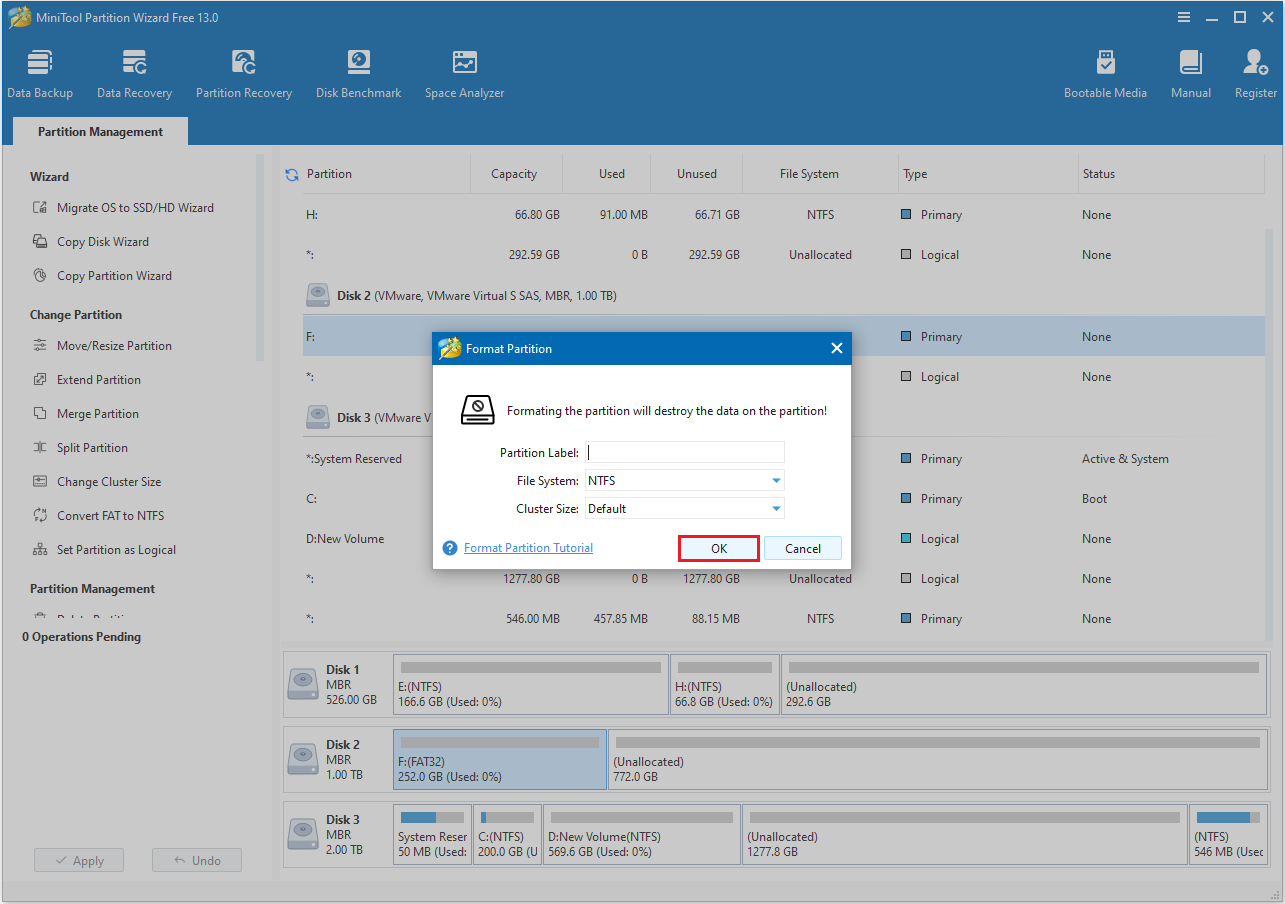
Task: Open Partition Recovery
Action: pyautogui.click(x=243, y=70)
